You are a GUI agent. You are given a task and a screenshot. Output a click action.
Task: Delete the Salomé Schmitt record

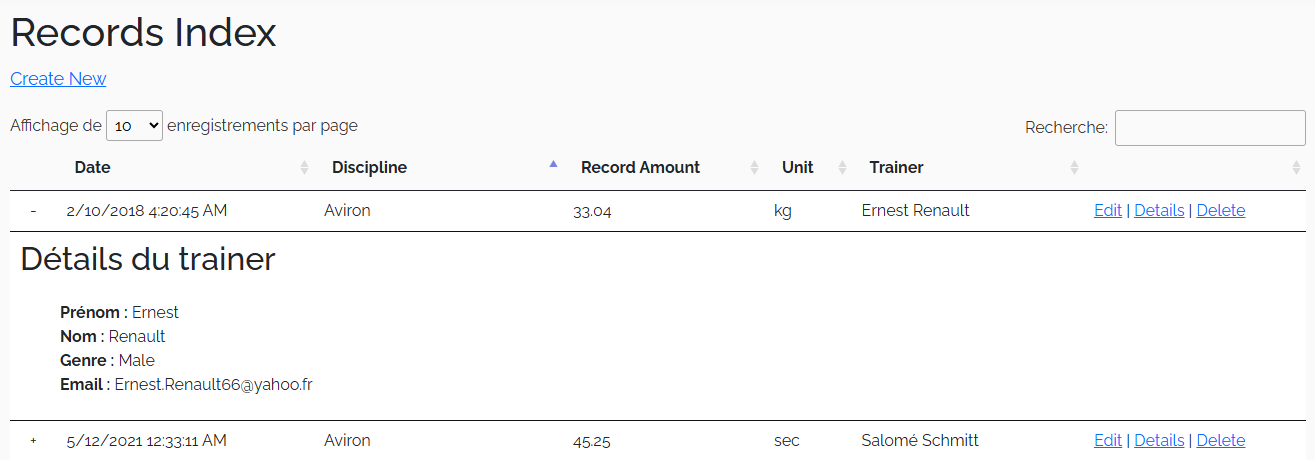1220,441
